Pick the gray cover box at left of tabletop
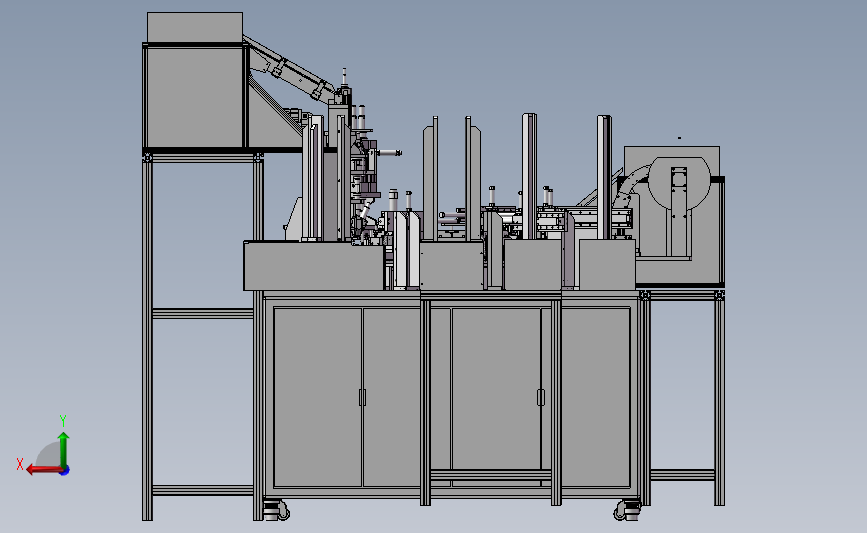 [x=314, y=265]
